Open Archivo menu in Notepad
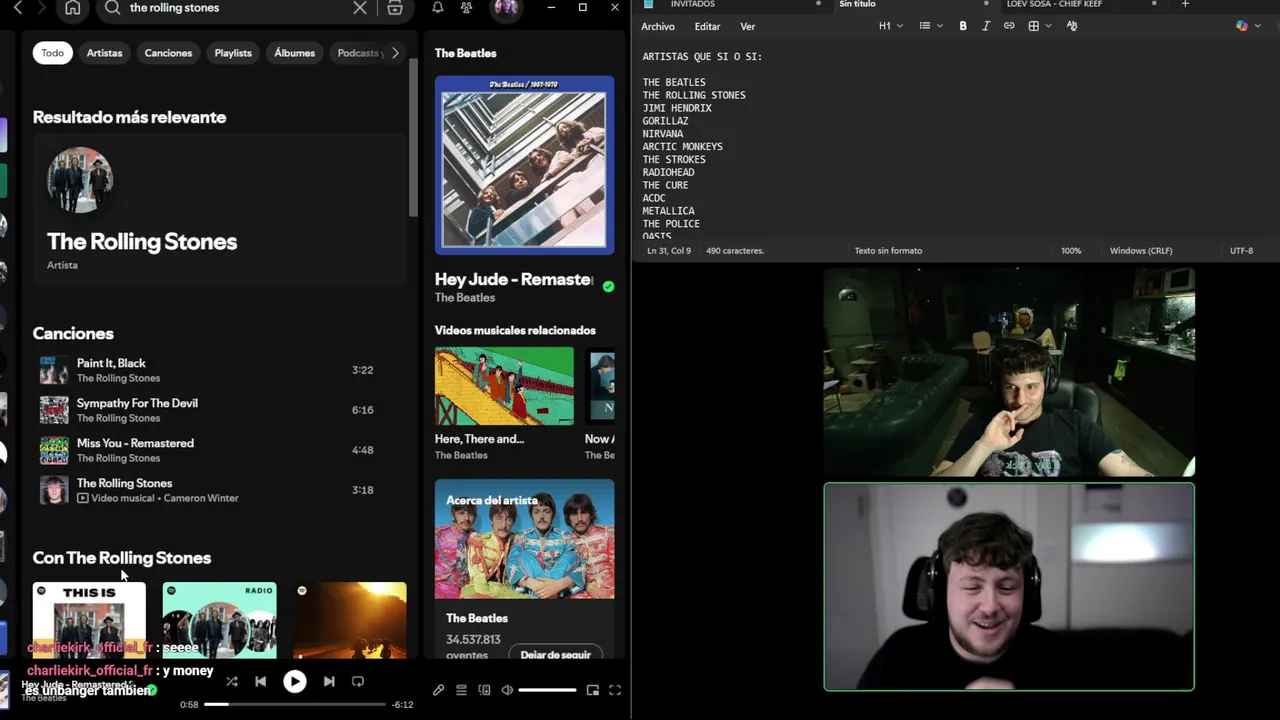 coord(658,26)
